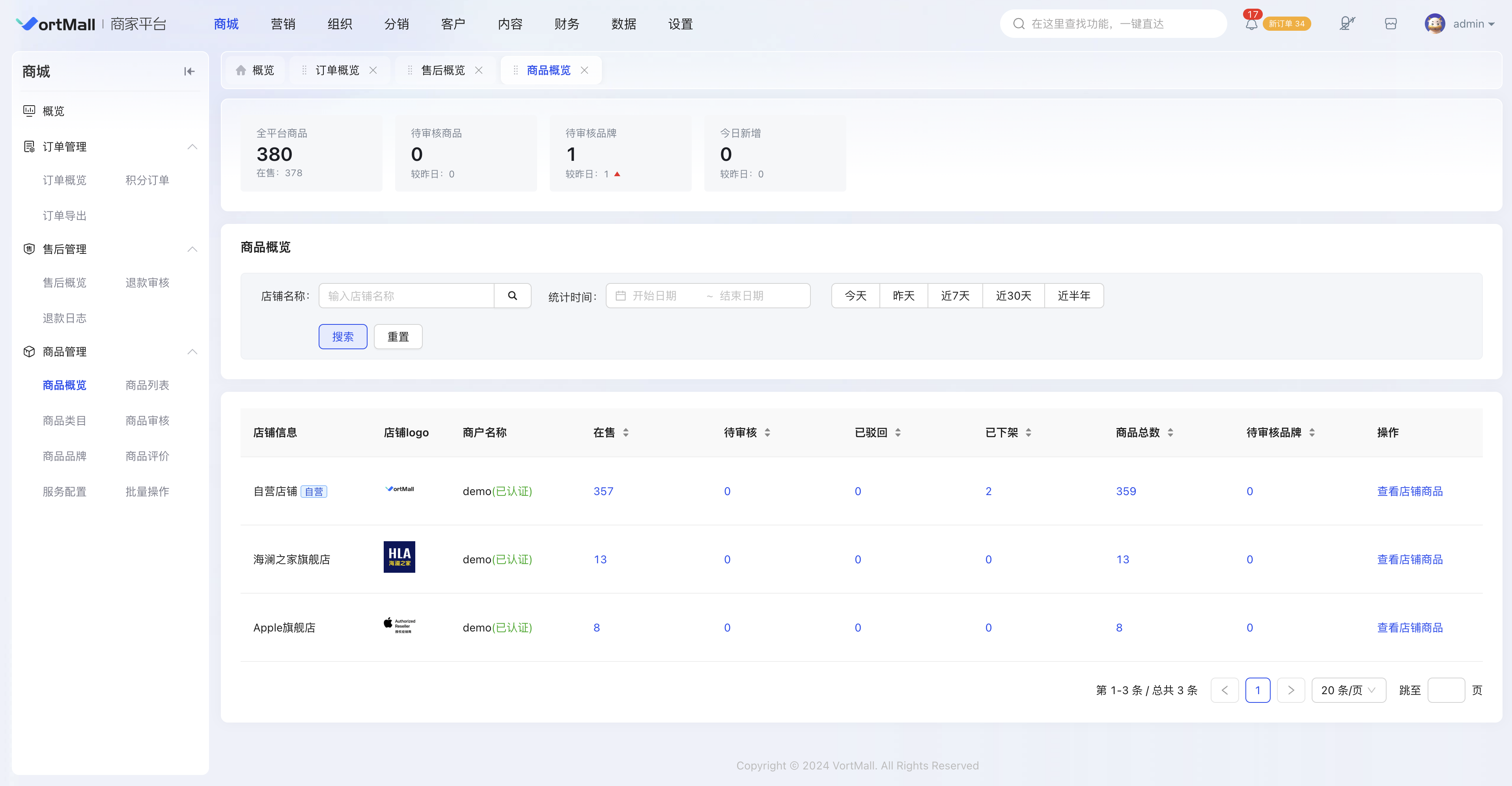Focus the global function search box
Screen dimensions: 1512x786
[1113, 24]
